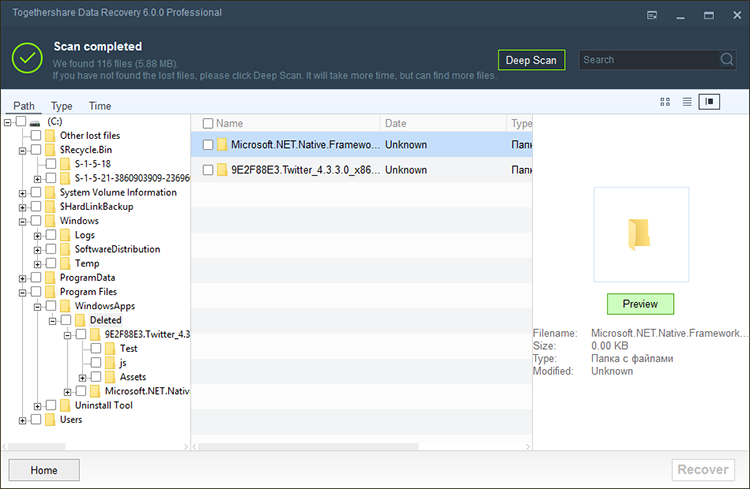This screenshot has height=489, width=750.
Task: Click the ProgramData folder icon
Action: [50, 278]
